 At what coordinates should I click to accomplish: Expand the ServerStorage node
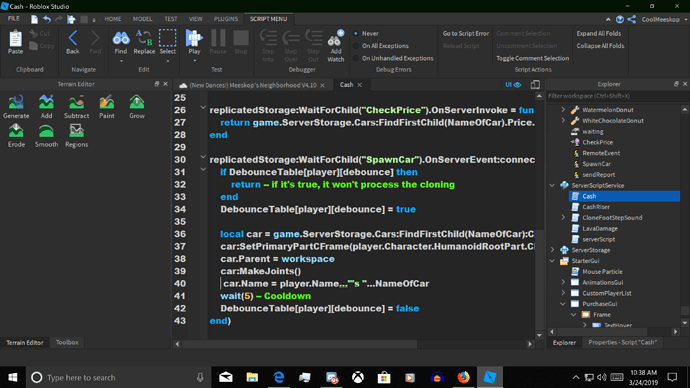pyautogui.click(x=552, y=250)
